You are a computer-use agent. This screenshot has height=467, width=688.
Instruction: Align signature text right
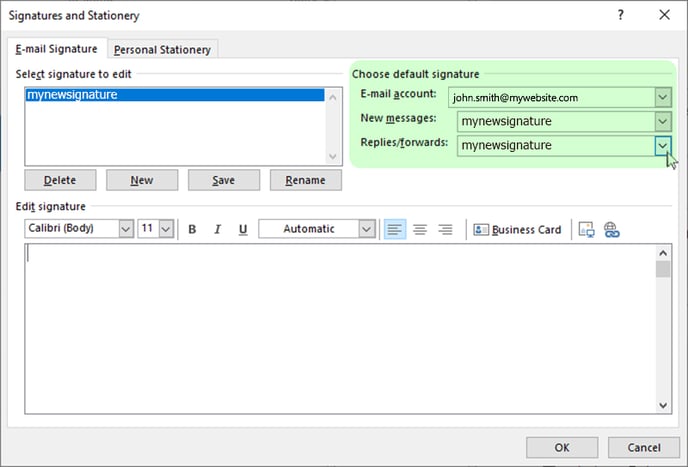pyautogui.click(x=445, y=229)
